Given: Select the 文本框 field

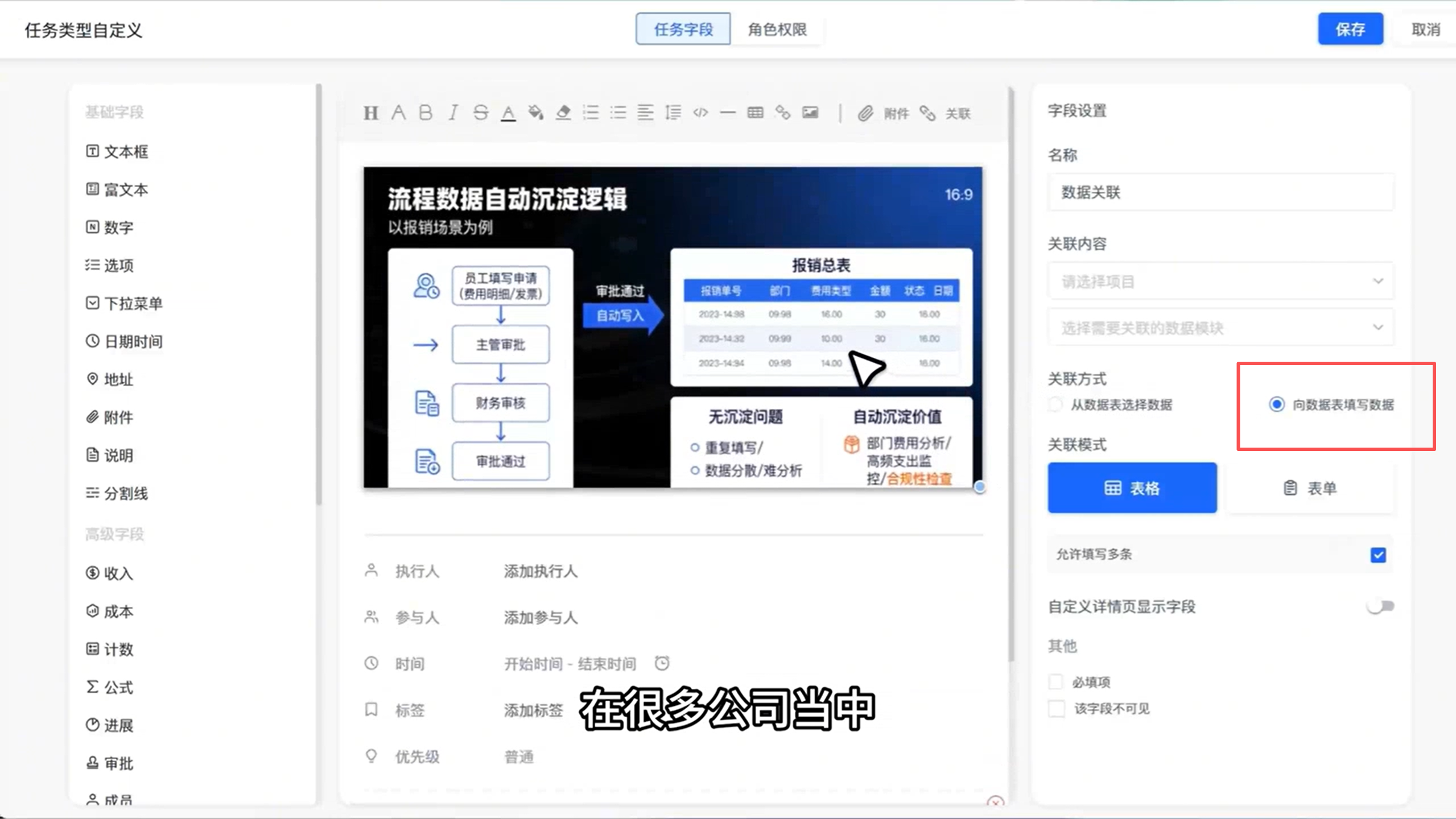Looking at the screenshot, I should 117,151.
